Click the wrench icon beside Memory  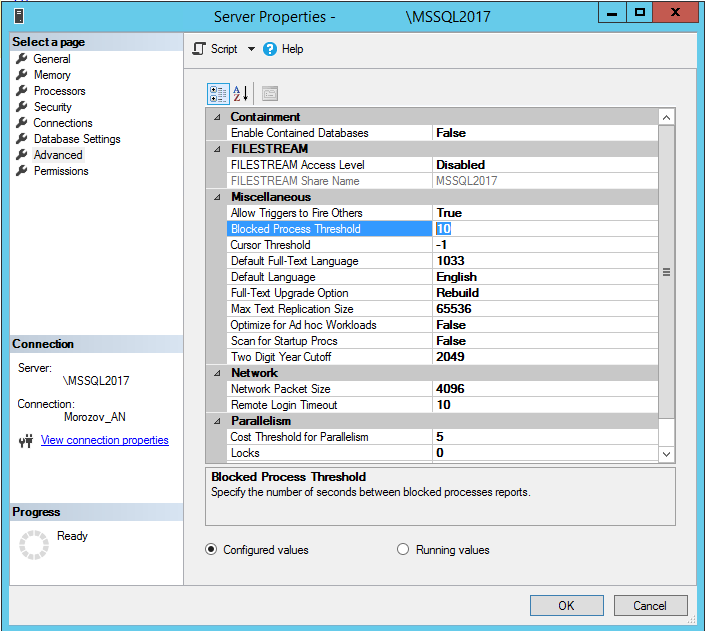[22, 75]
